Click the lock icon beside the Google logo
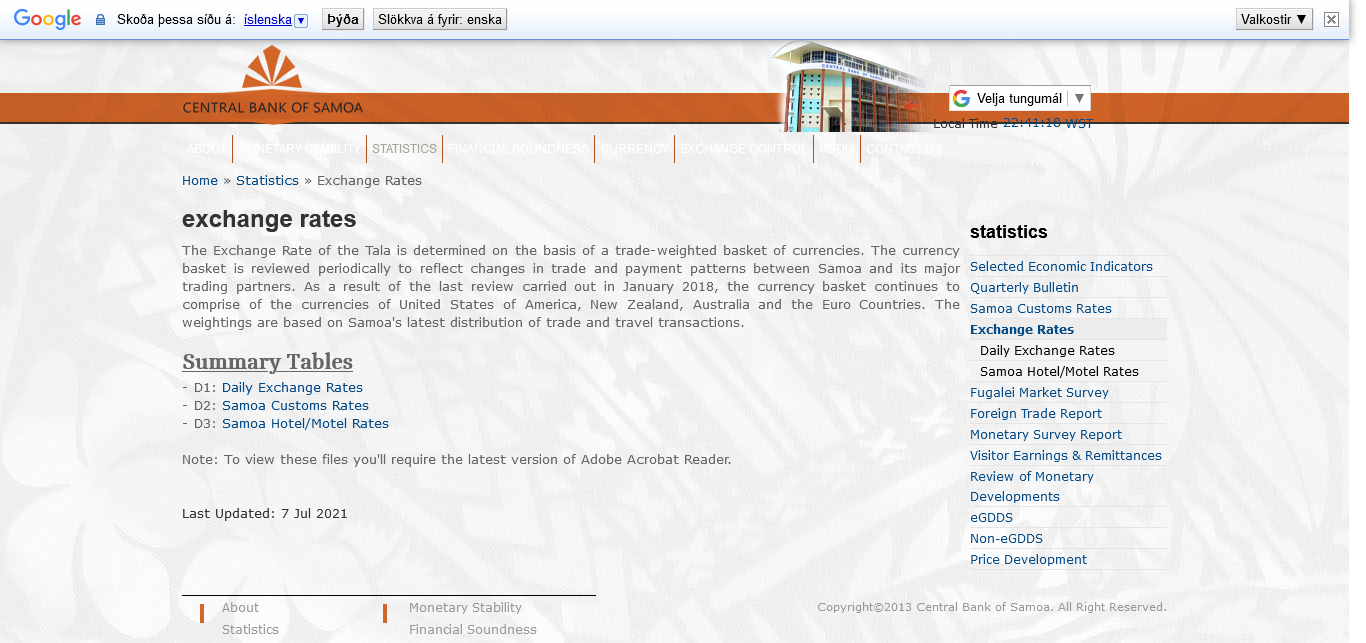The height and width of the screenshot is (643, 1366). click(x=100, y=20)
